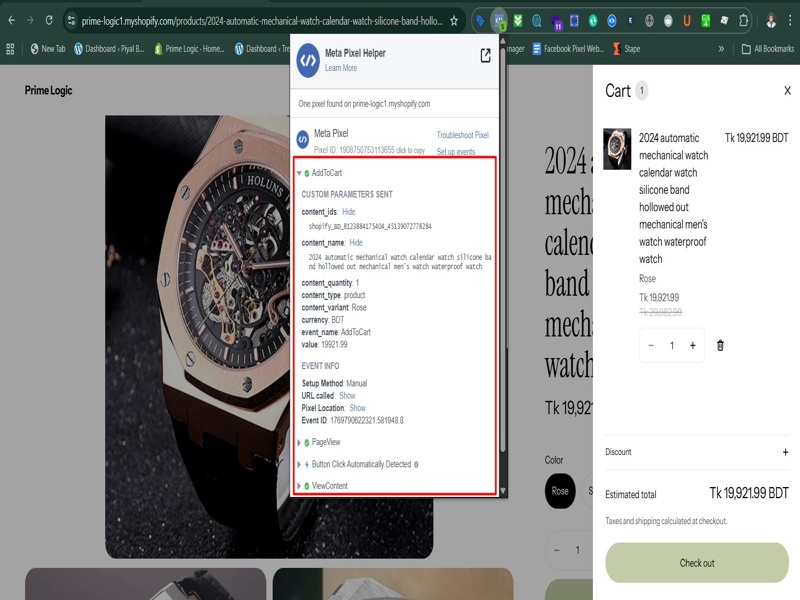Open Facebook Pixel Web... bookmark
Viewport: 800px width, 600px height.
click(568, 49)
